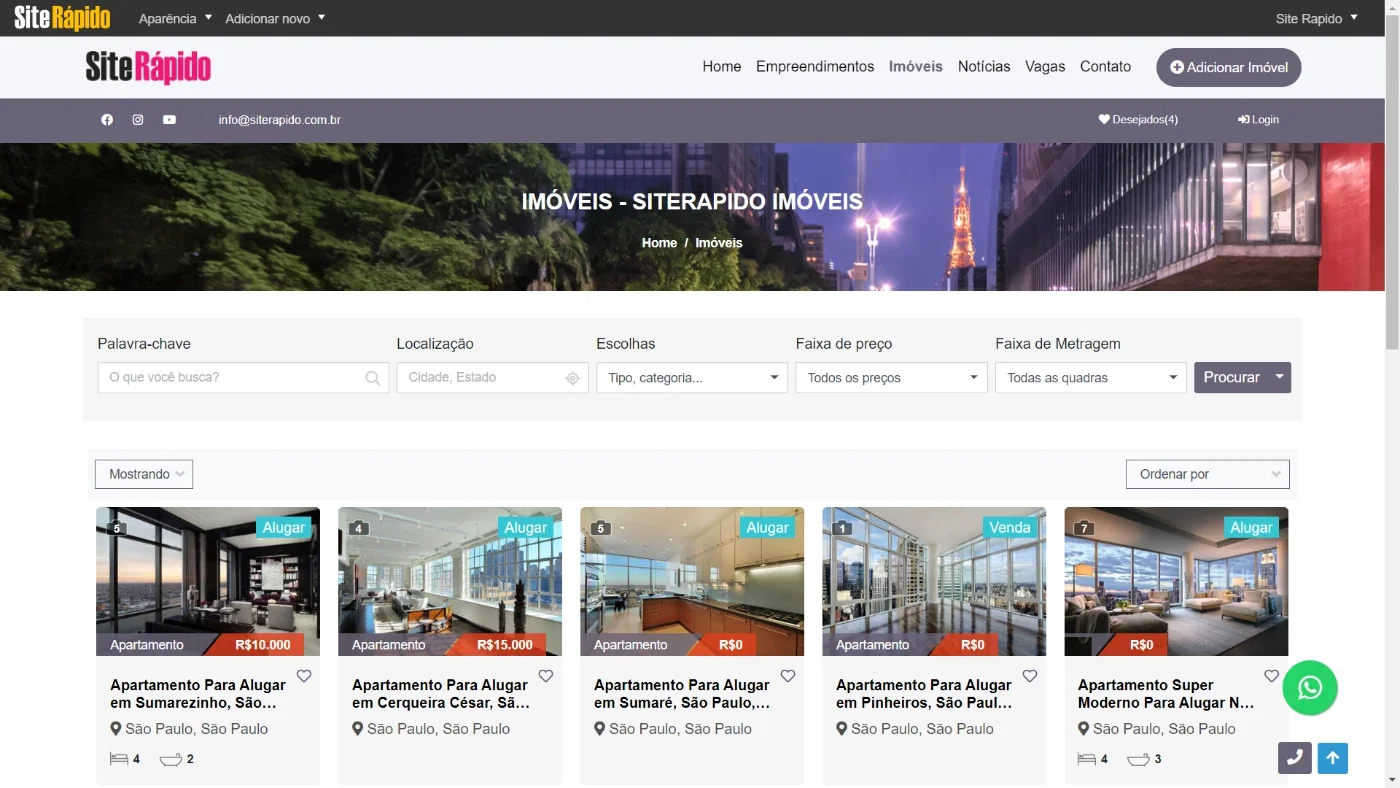Click the blue back-to-top arrow
Screen dimensions: 1400x788
[x=1332, y=758]
